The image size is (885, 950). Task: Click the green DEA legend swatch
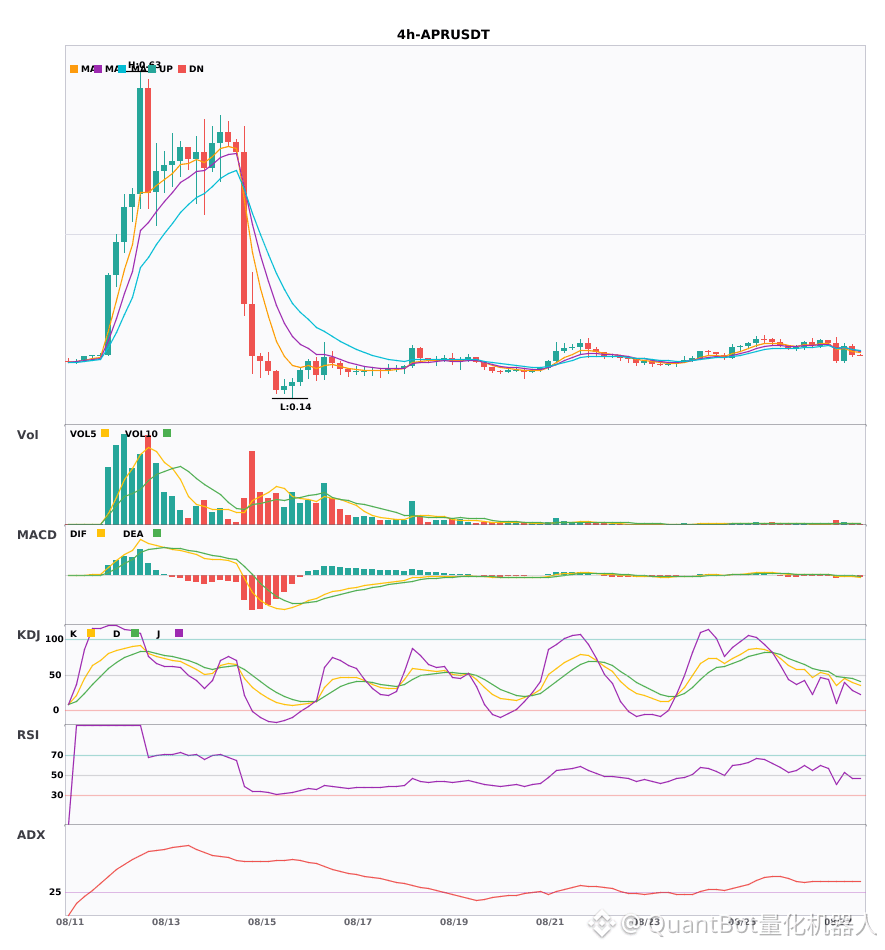(x=157, y=533)
